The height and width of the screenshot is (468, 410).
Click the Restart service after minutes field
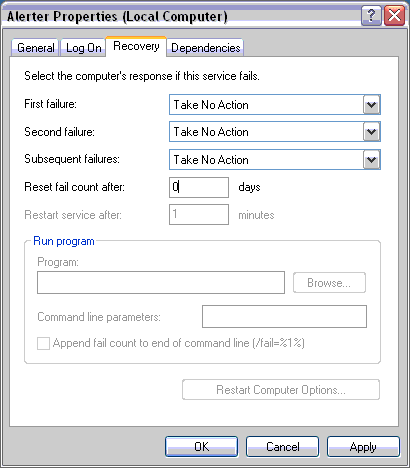tap(199, 215)
